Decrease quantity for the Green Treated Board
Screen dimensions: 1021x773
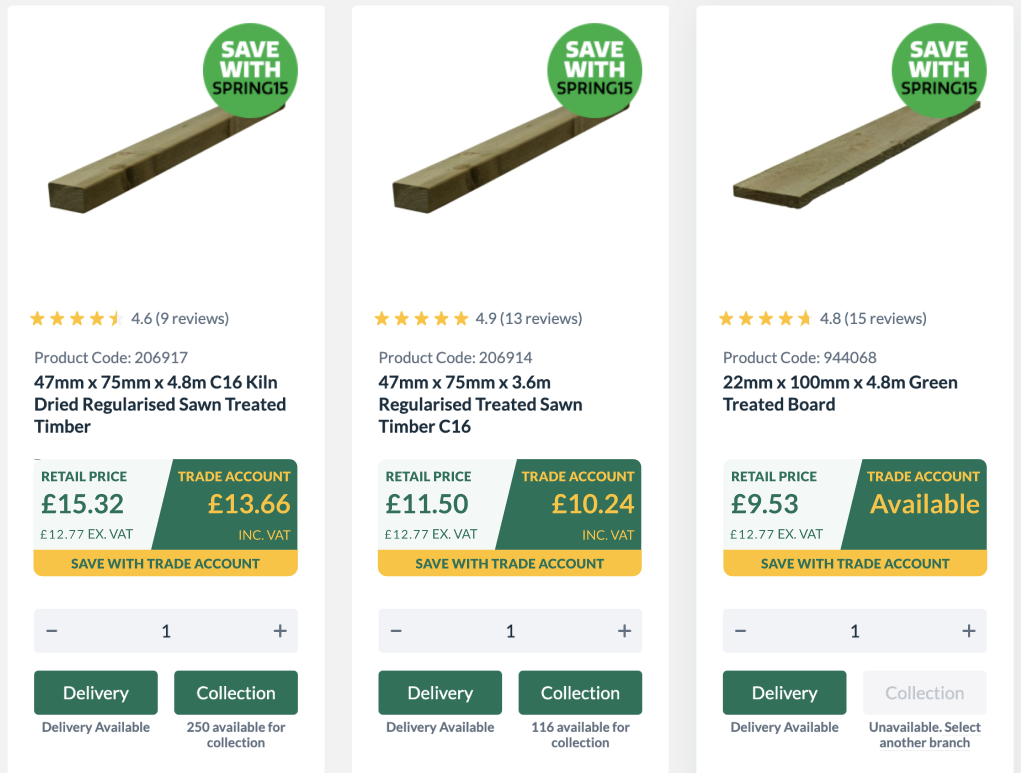741,630
